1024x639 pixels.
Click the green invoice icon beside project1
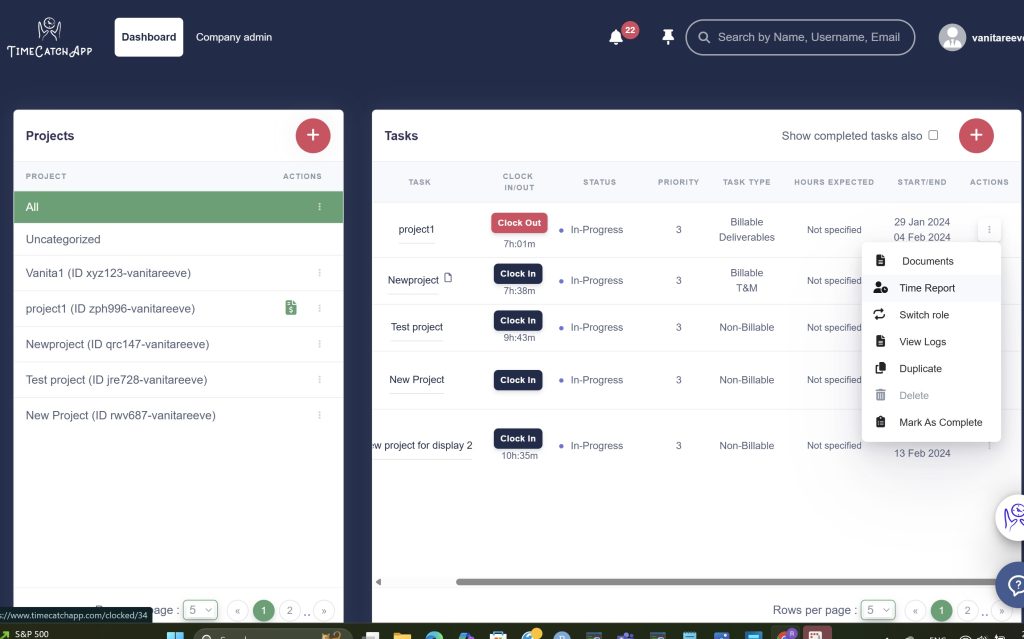pos(291,308)
